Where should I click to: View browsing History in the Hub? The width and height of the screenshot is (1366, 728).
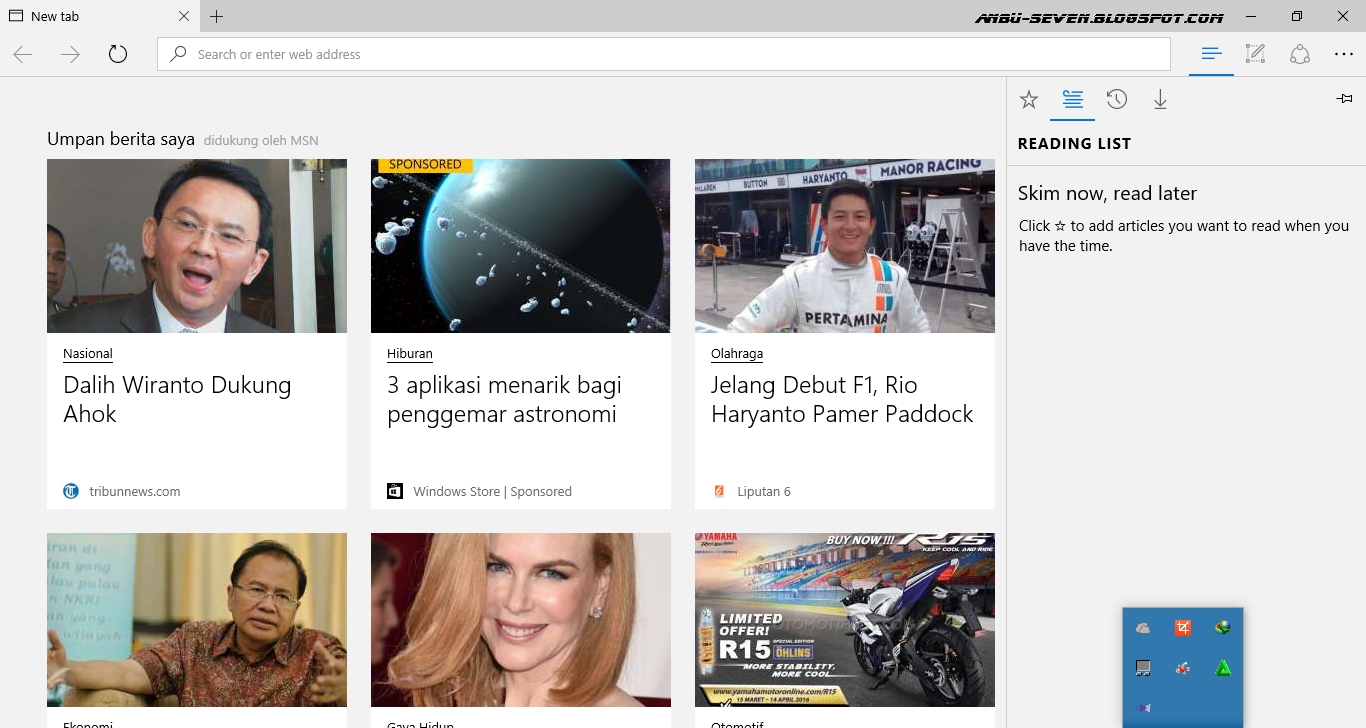tap(1117, 99)
